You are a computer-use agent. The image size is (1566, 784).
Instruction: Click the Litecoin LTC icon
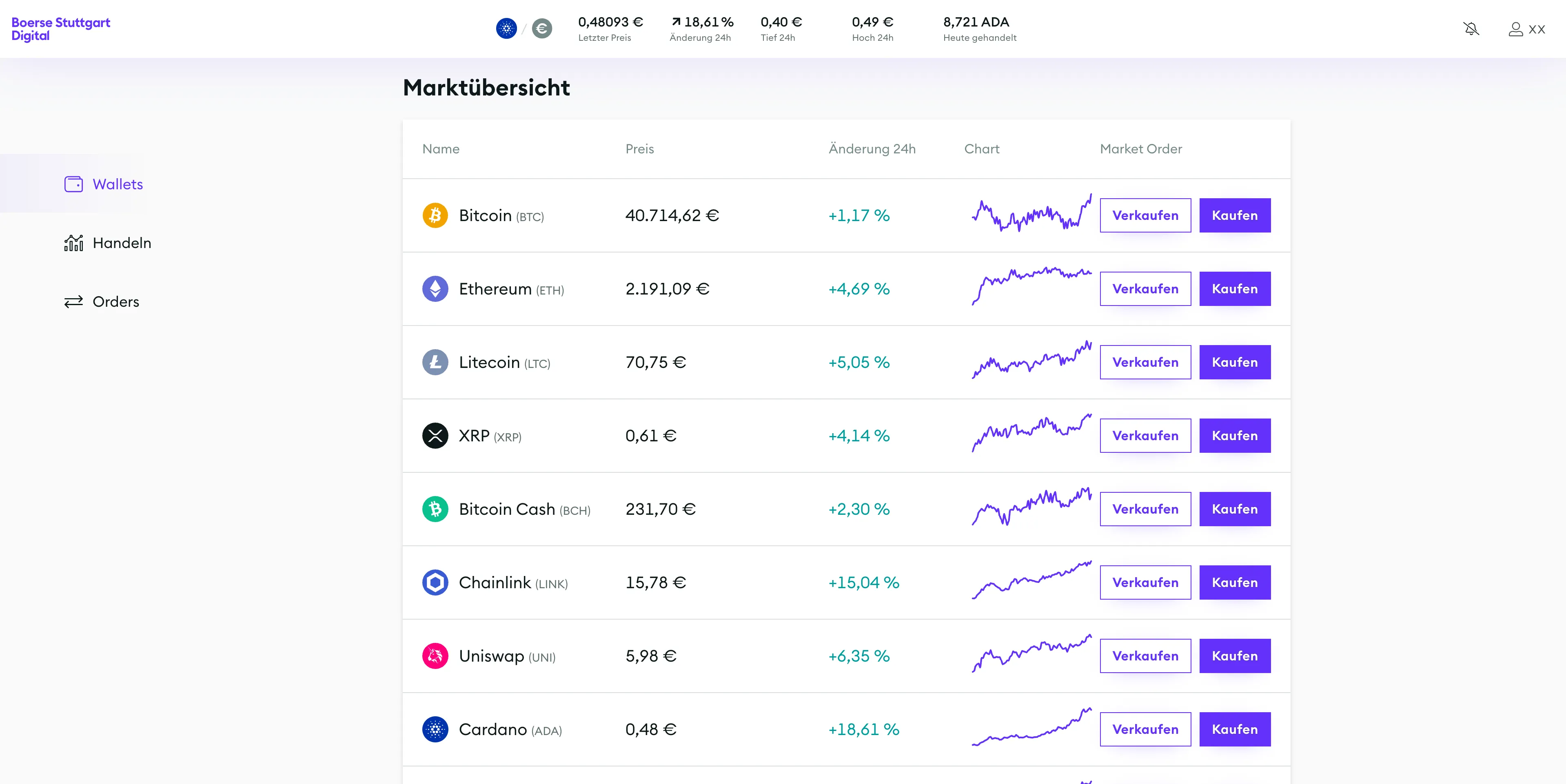click(435, 362)
